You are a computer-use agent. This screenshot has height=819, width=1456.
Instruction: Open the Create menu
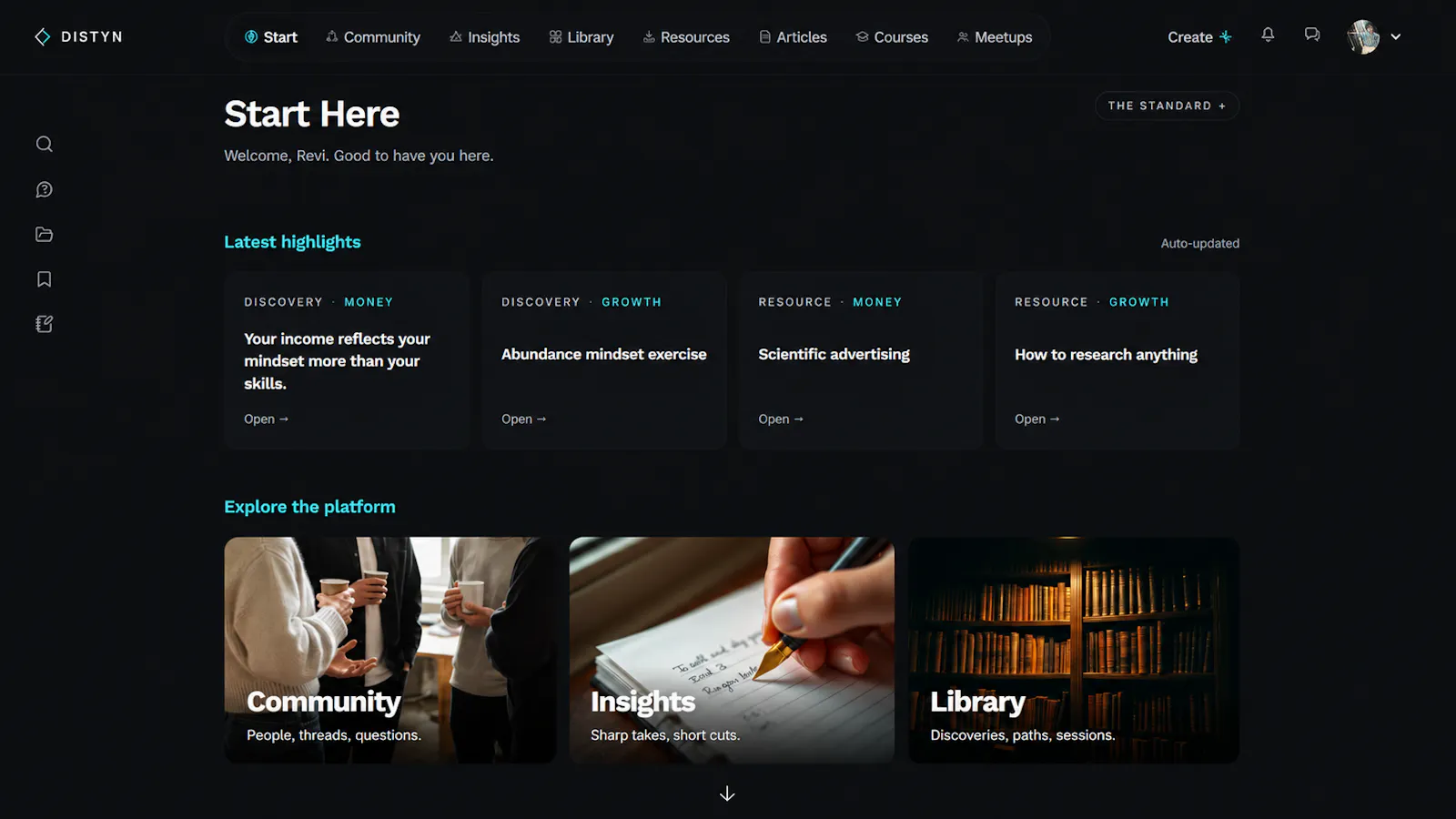point(1199,37)
